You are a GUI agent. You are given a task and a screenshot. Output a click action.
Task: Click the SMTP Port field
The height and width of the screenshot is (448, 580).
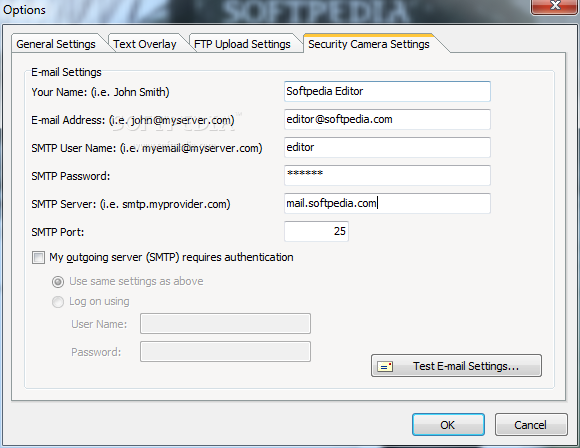coord(316,231)
